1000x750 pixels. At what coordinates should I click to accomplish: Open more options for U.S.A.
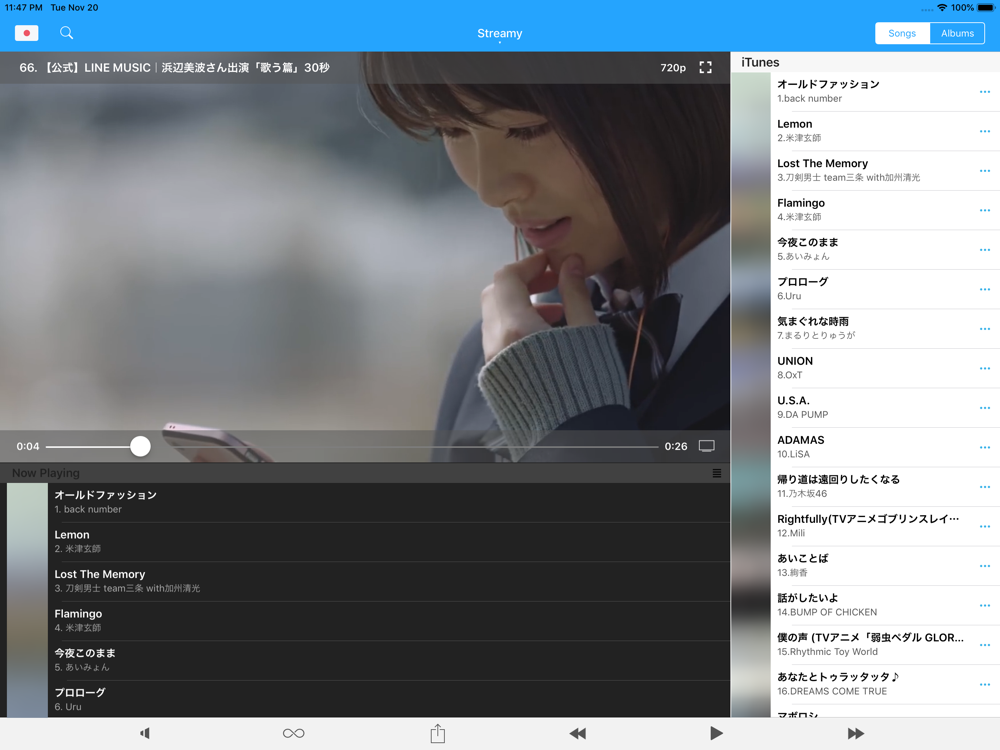(x=985, y=408)
